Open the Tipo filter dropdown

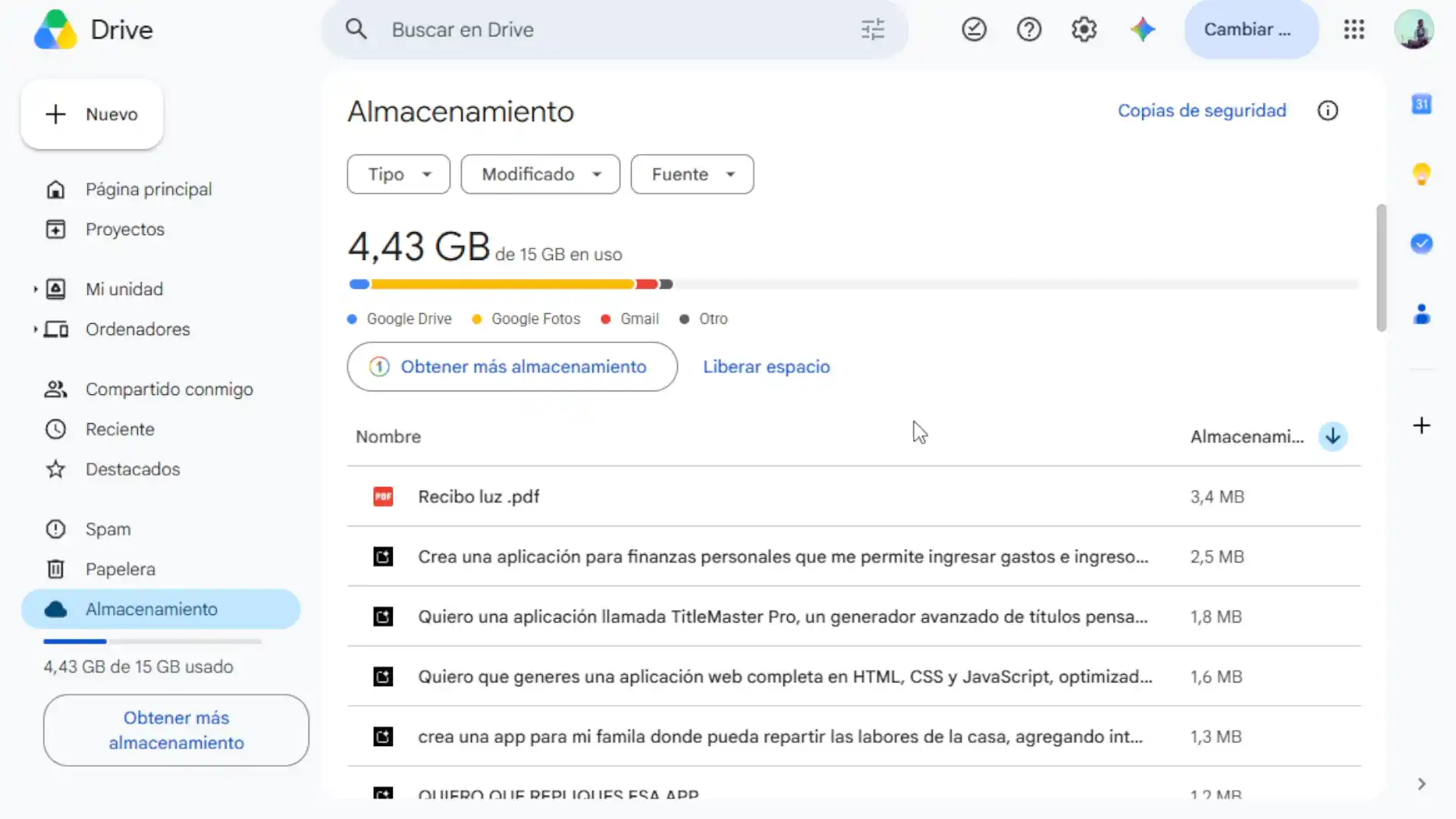(x=398, y=174)
